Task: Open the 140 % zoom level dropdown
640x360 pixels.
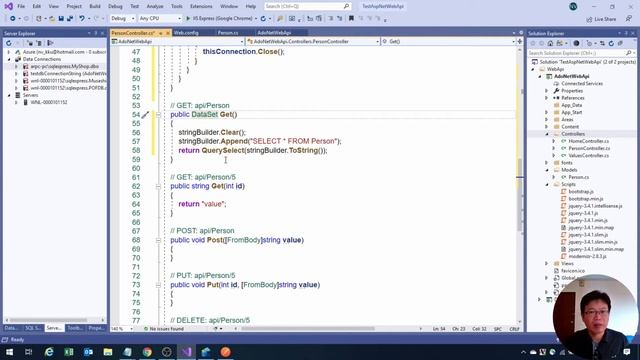Action: (122, 329)
